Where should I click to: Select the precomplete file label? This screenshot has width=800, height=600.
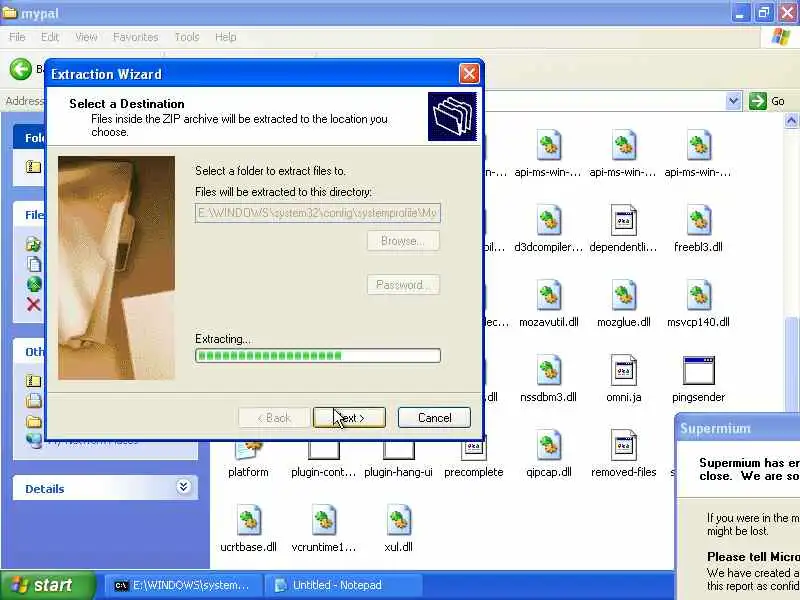[473, 472]
